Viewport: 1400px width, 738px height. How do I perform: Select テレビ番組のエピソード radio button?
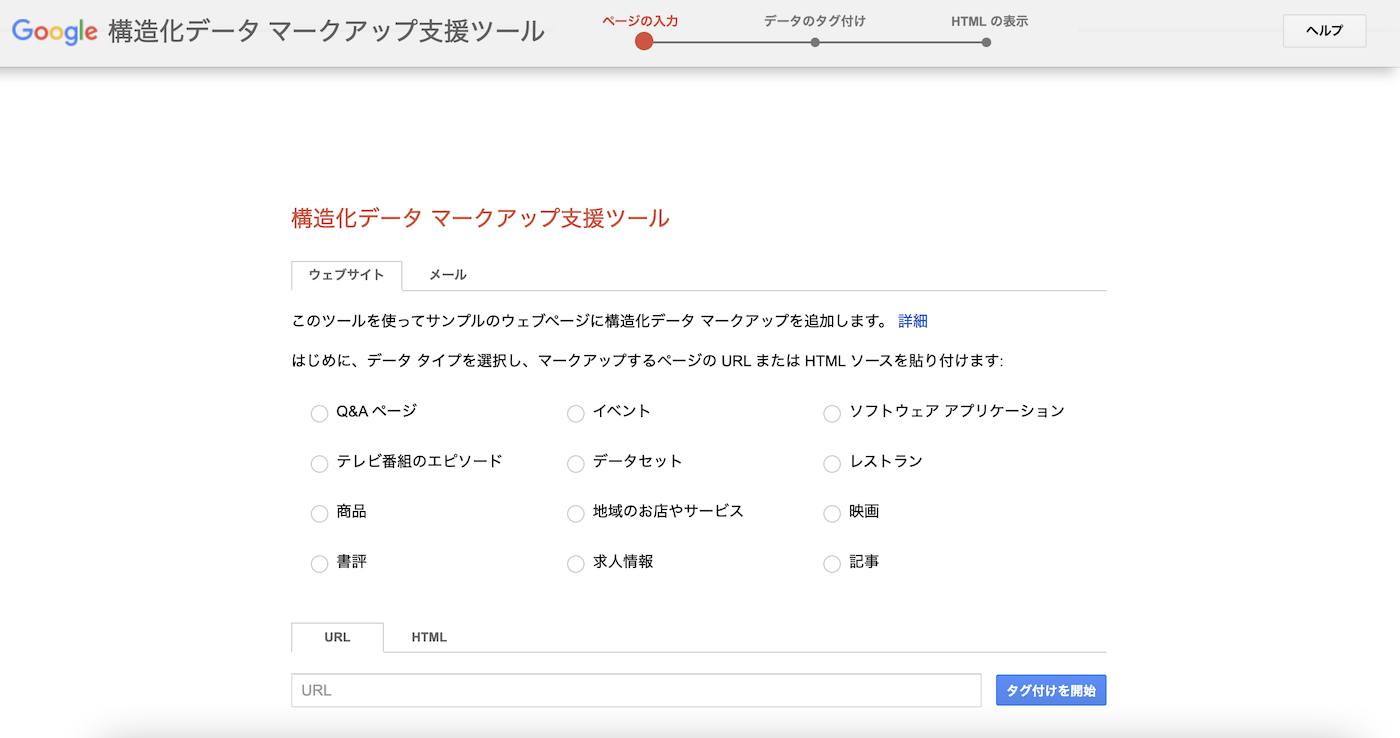[x=319, y=463]
